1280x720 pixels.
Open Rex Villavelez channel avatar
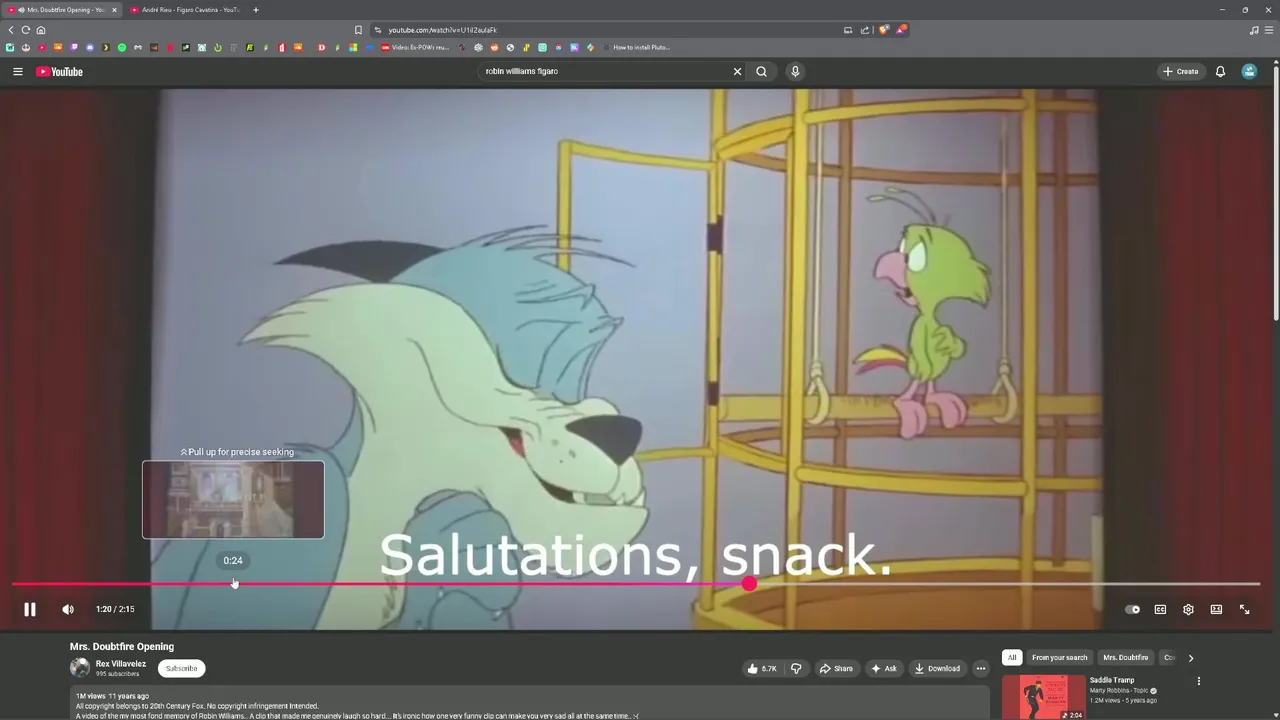coord(80,668)
